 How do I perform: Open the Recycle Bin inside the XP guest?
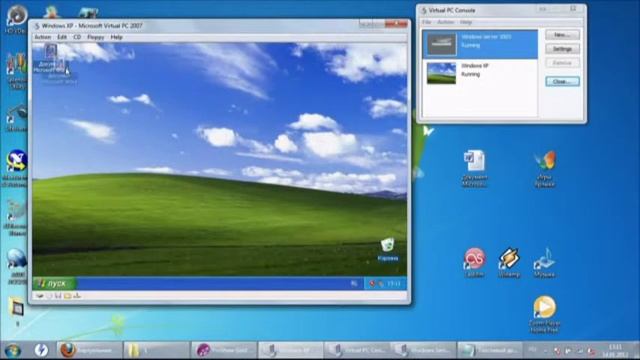388,249
